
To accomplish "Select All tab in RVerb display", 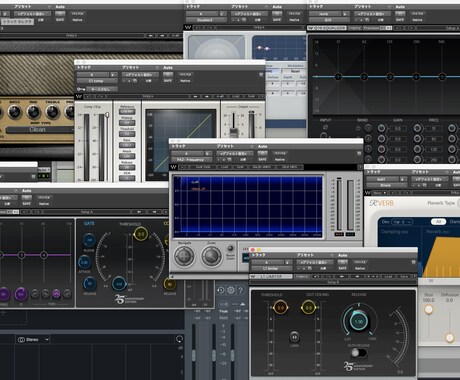I will click(439, 222).
